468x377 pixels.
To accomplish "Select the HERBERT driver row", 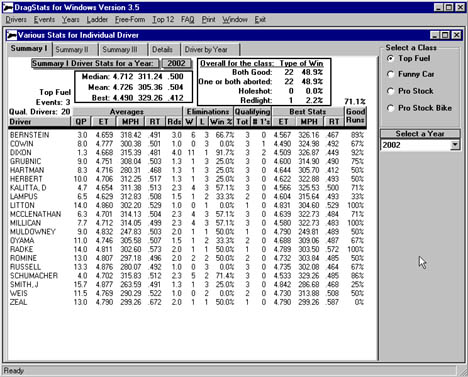I will pos(187,179).
